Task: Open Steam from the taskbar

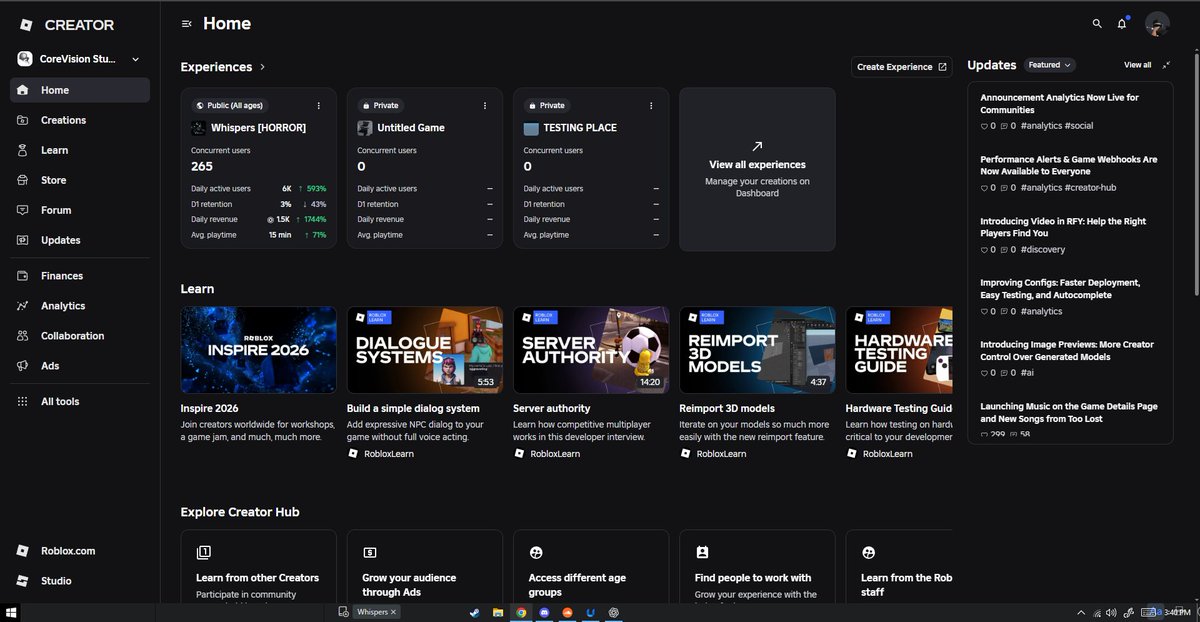Action: [476, 612]
